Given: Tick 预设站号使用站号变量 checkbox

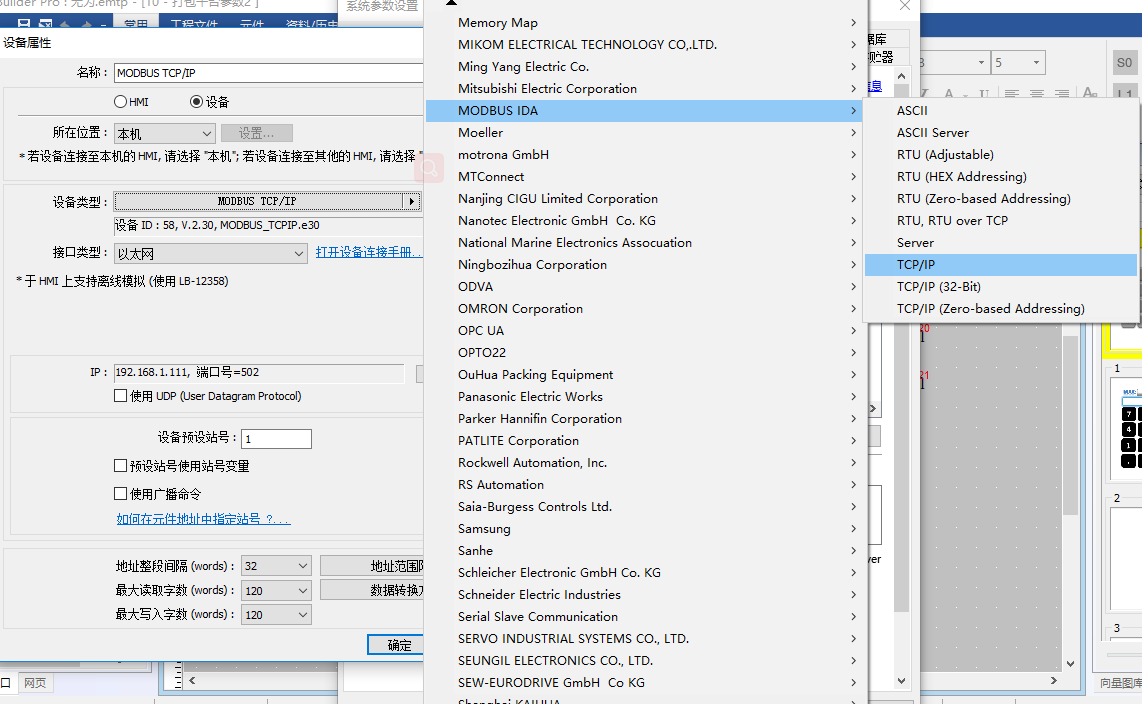Looking at the screenshot, I should click(121, 466).
